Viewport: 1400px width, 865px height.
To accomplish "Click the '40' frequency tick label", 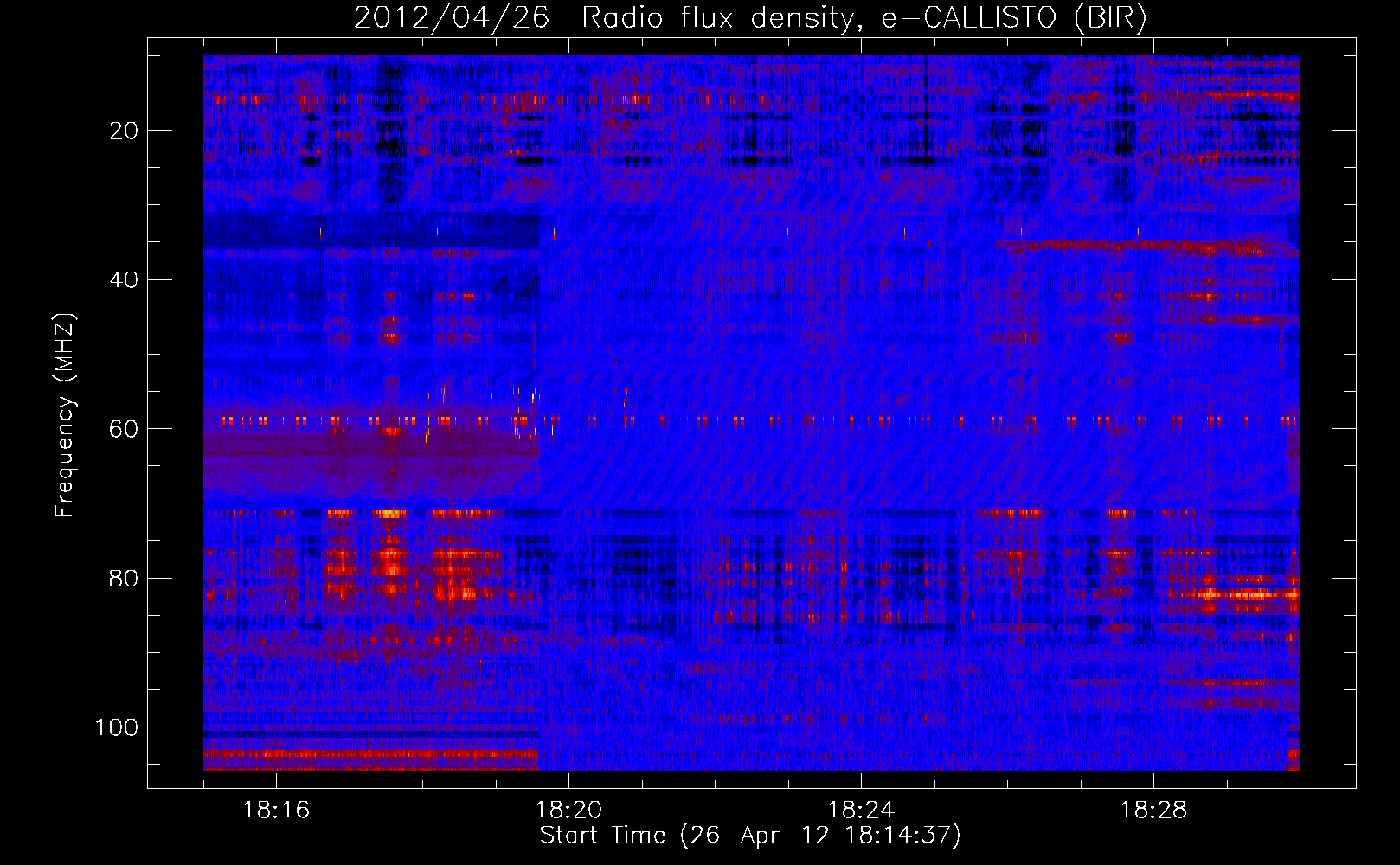I will [x=124, y=280].
